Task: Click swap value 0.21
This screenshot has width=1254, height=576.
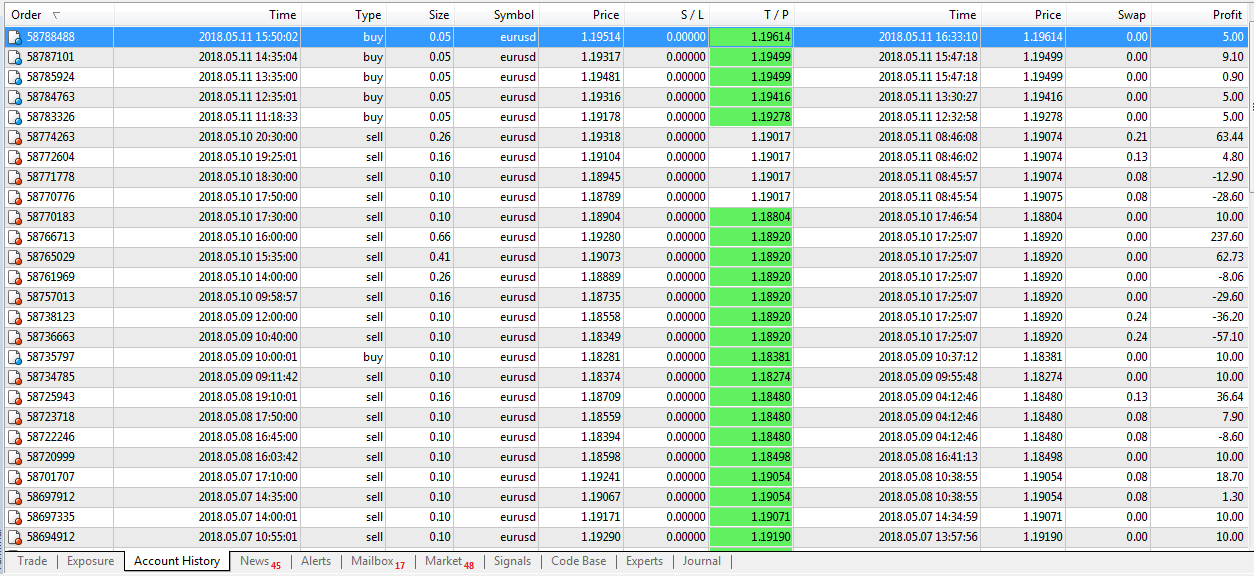Action: click(x=1137, y=137)
